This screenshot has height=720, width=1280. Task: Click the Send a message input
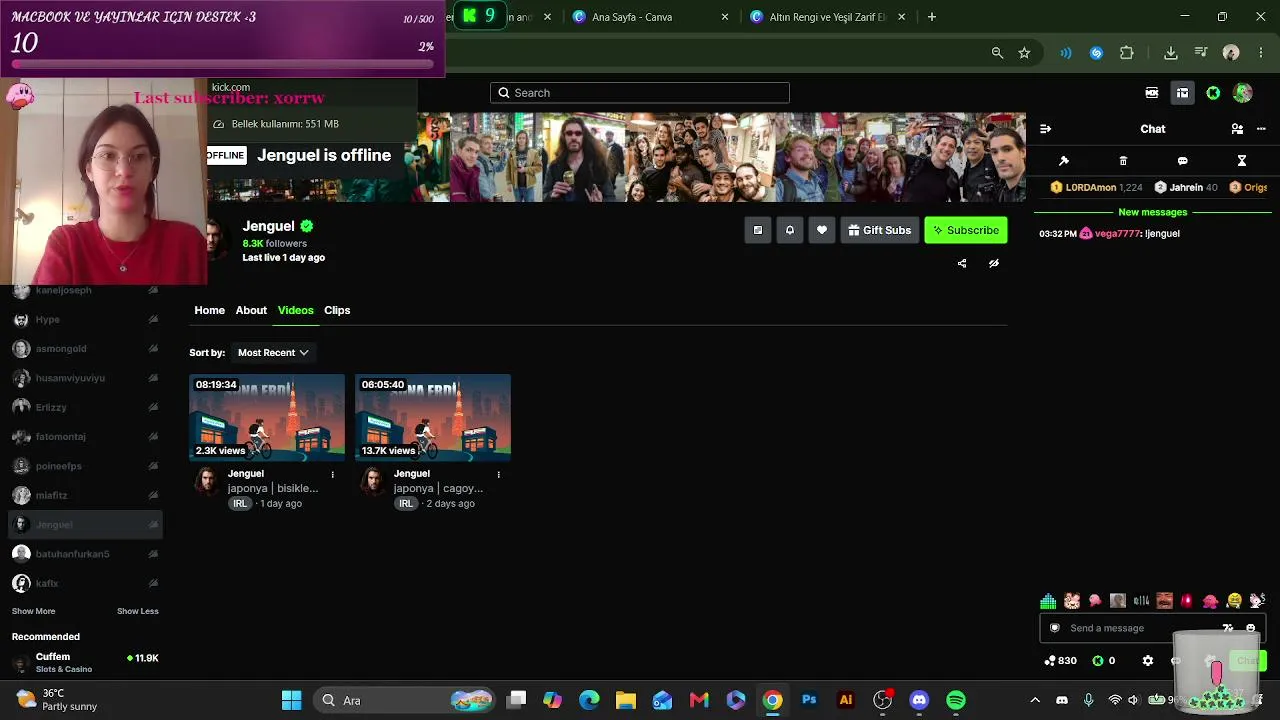(1153, 628)
